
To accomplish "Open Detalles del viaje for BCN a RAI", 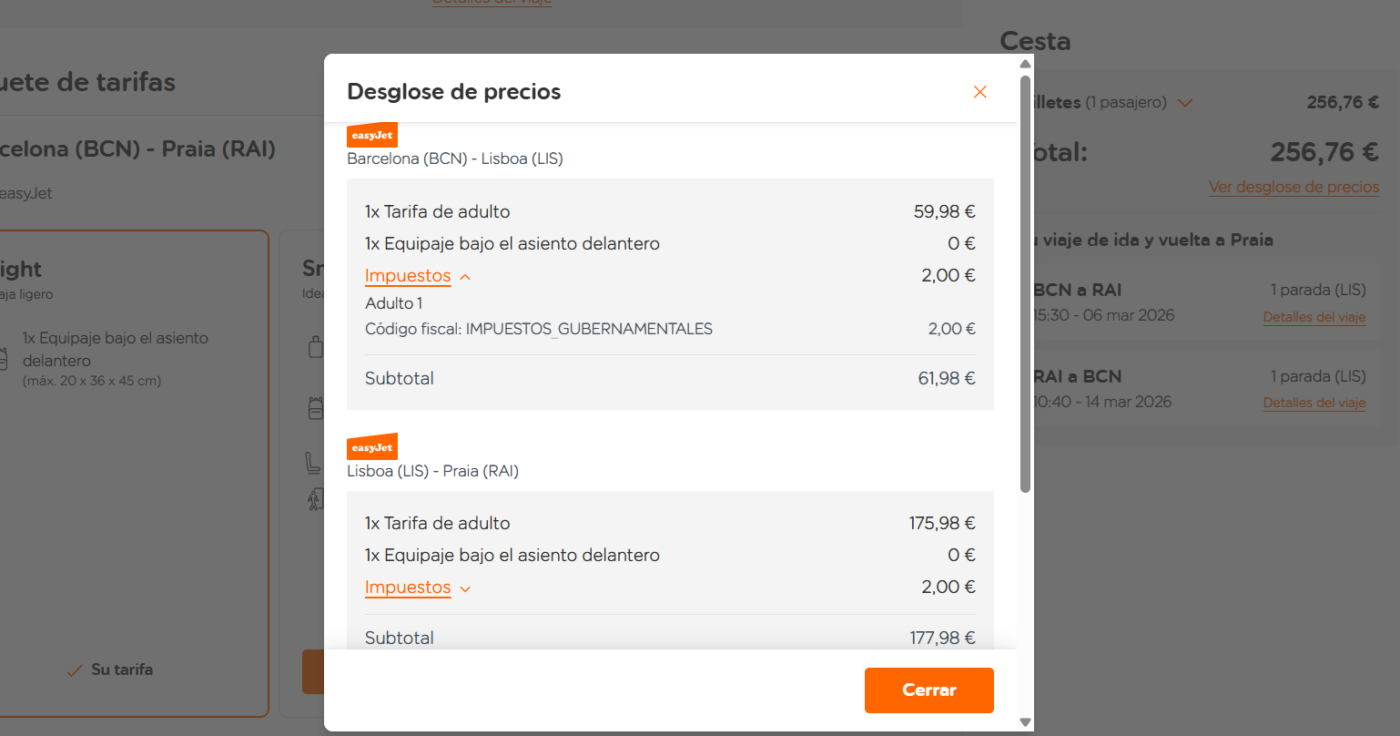I will 1313,317.
